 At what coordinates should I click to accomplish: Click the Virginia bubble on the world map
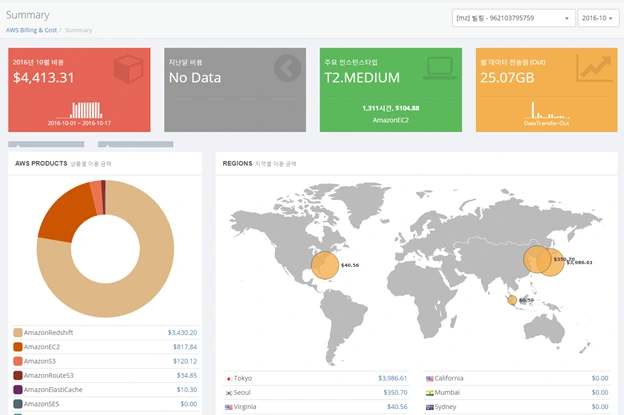[325, 265]
